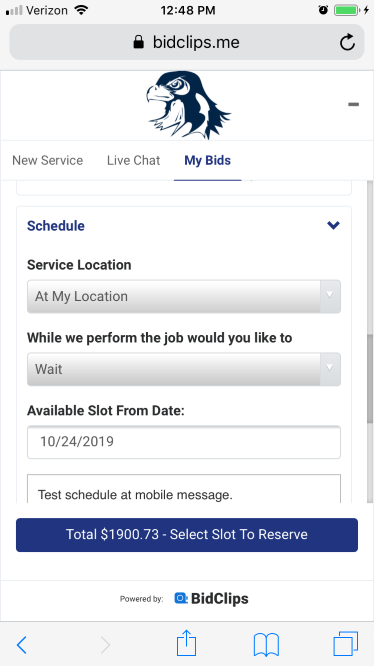The height and width of the screenshot is (666, 374).
Task: Tap the BidClips logo in the footer
Action: pyautogui.click(x=211, y=598)
